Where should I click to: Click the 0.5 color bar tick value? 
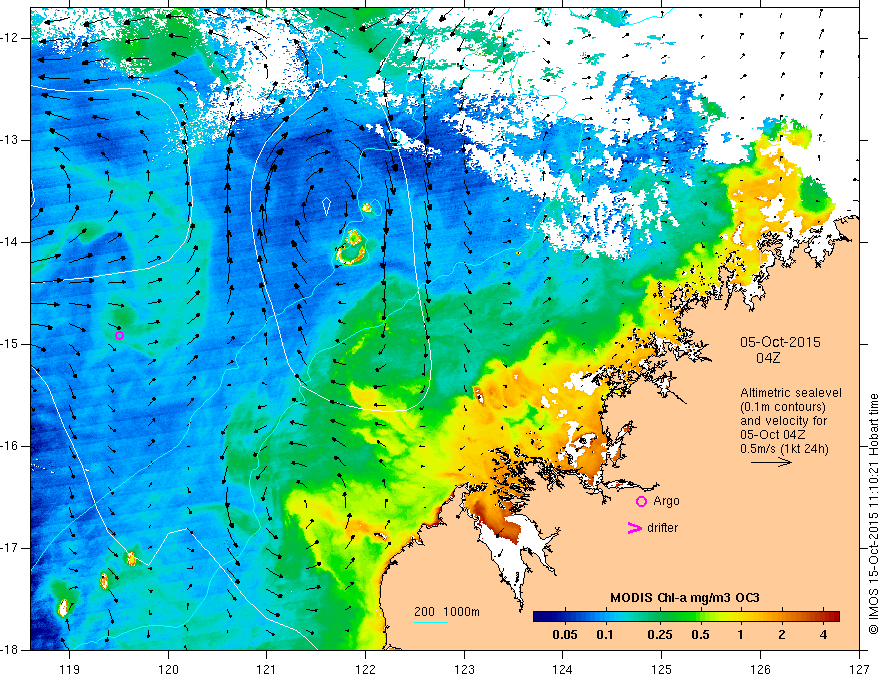point(700,635)
